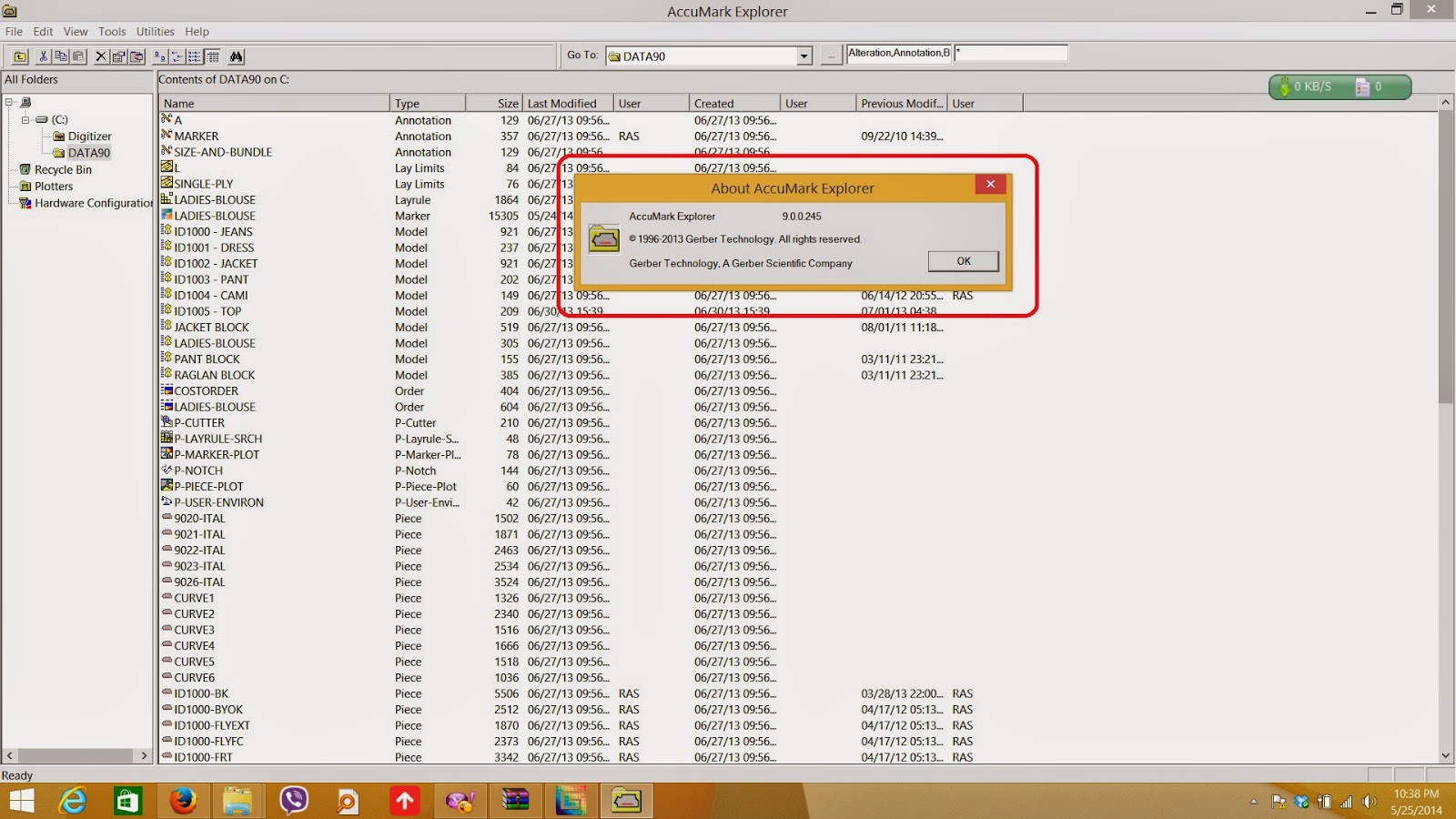Open File Explorer from the taskbar

(x=238, y=801)
